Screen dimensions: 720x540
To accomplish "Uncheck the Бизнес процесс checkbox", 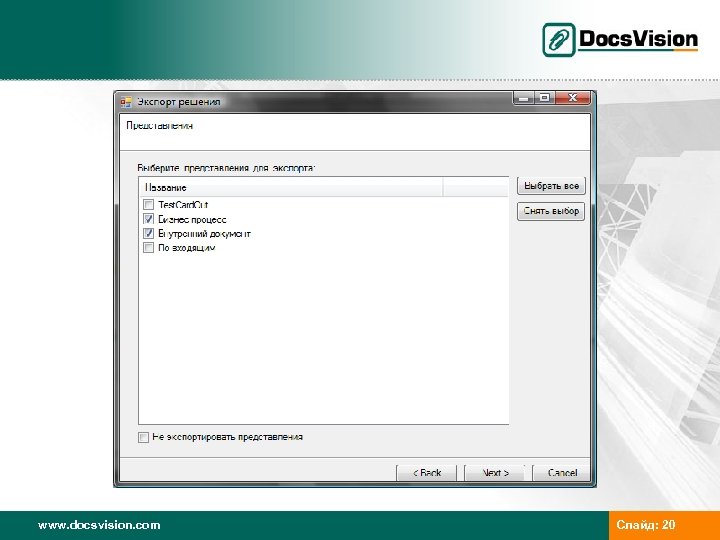I will (x=148, y=219).
